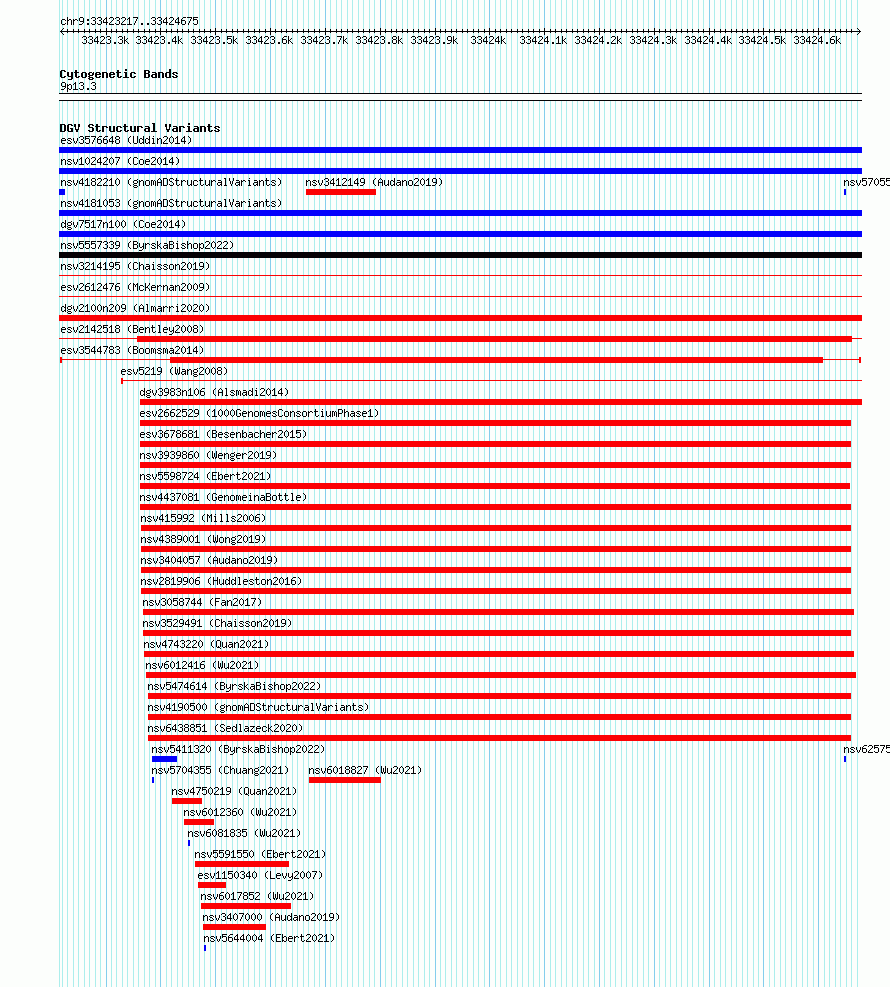Click the short blue nsv5411320 variant bar
The width and height of the screenshot is (890, 987).
(x=164, y=759)
